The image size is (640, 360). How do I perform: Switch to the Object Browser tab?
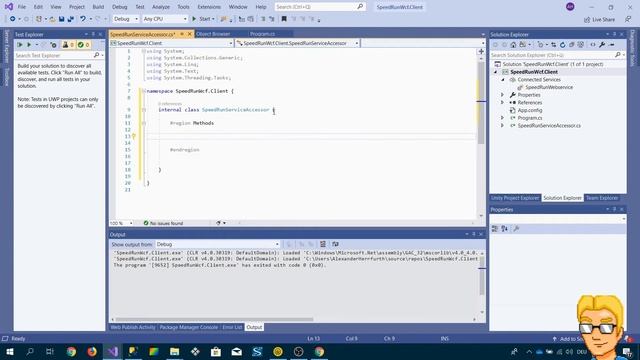213,34
